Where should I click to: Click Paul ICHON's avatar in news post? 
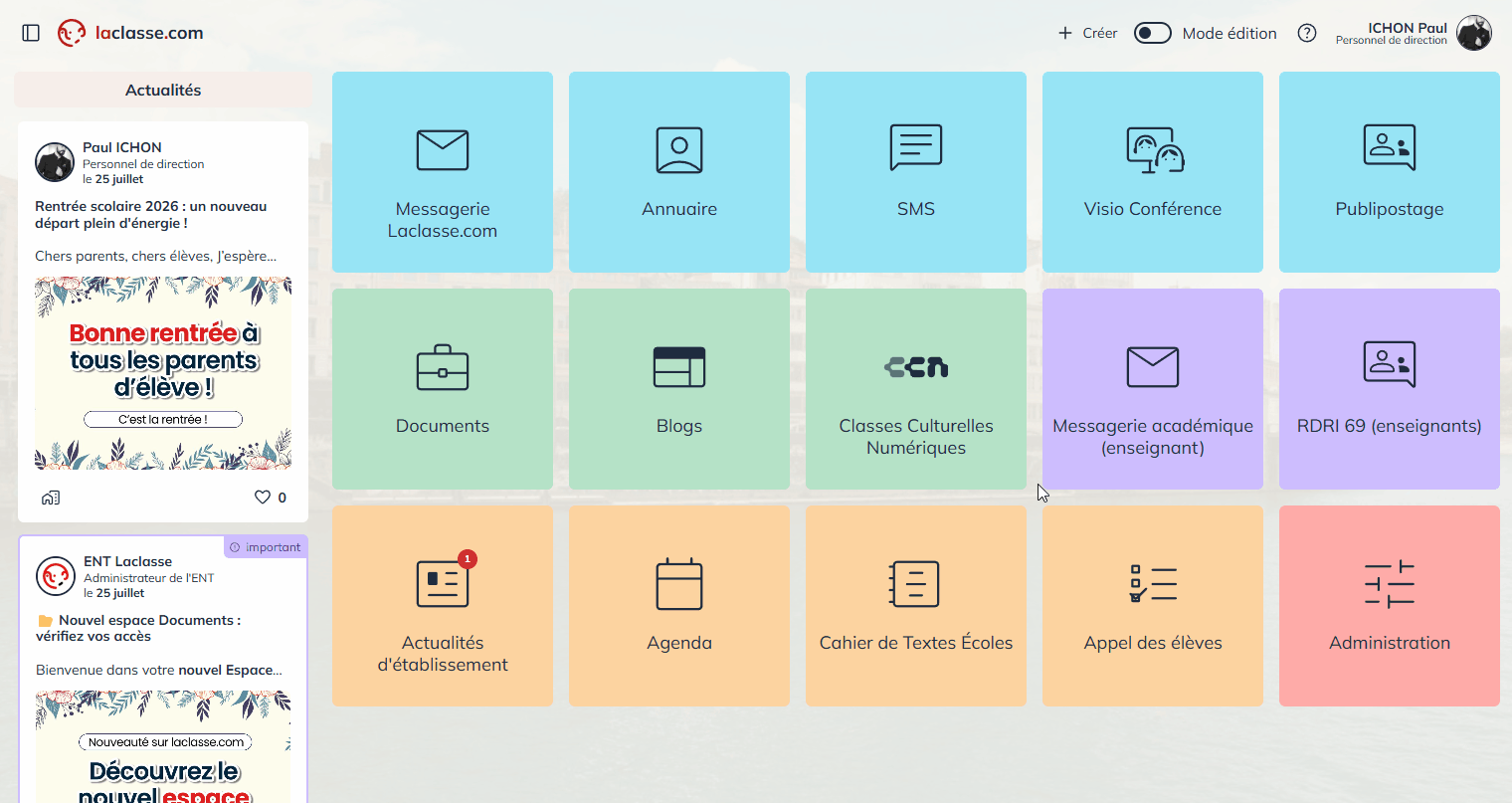[x=55, y=162]
